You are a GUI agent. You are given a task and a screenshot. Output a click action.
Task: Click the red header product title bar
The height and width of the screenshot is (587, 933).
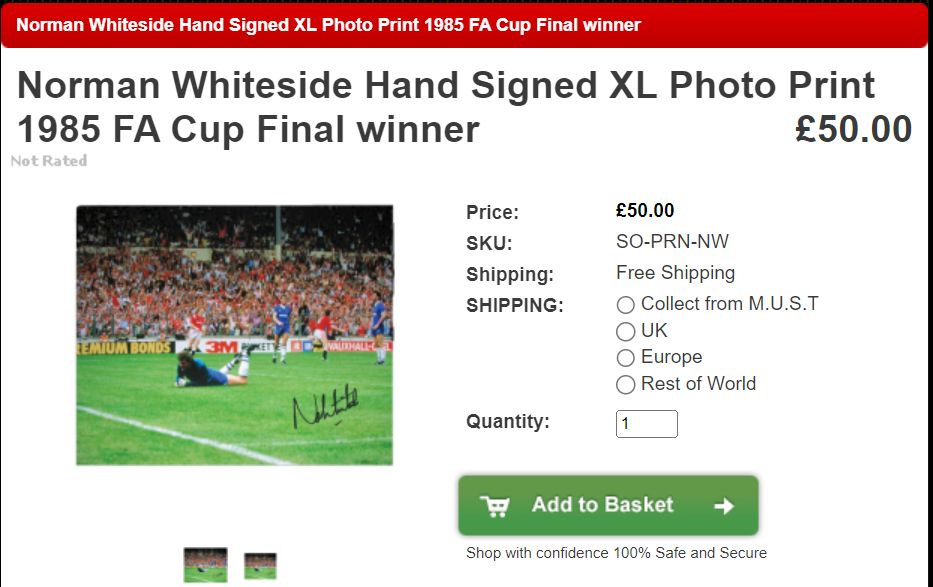466,26
